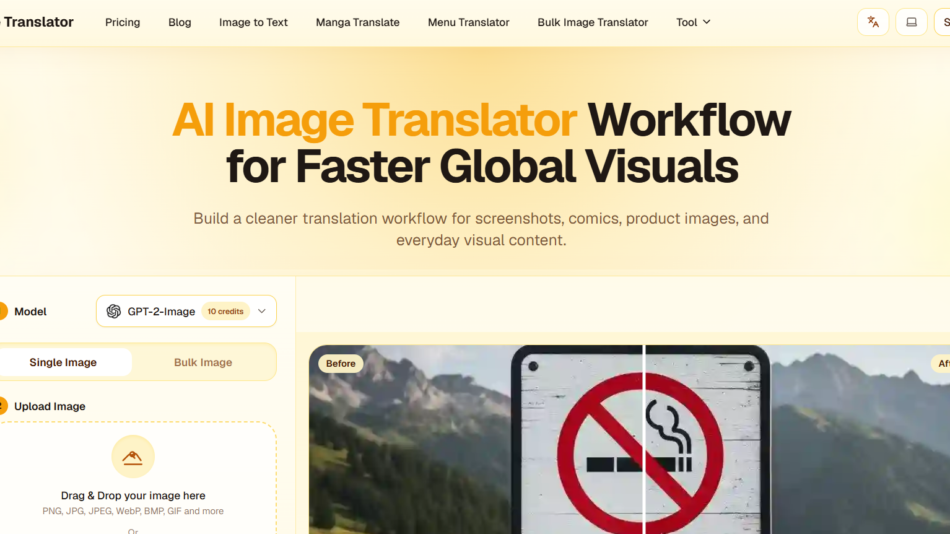This screenshot has width=950, height=534.
Task: Open Menu Translator page
Action: click(x=468, y=22)
